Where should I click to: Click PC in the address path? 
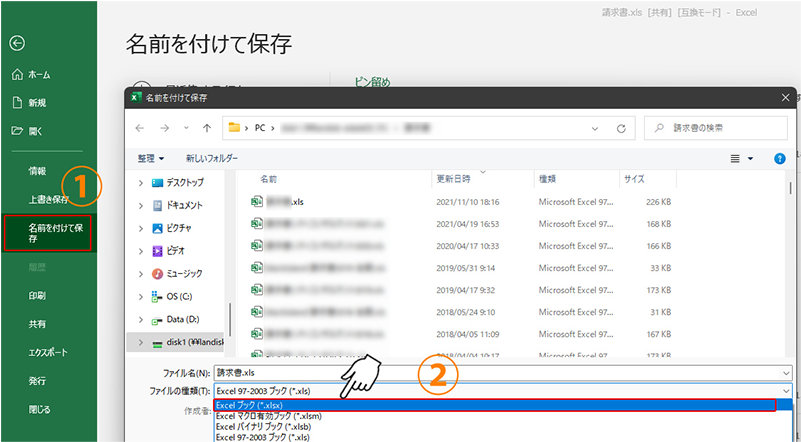pyautogui.click(x=260, y=128)
